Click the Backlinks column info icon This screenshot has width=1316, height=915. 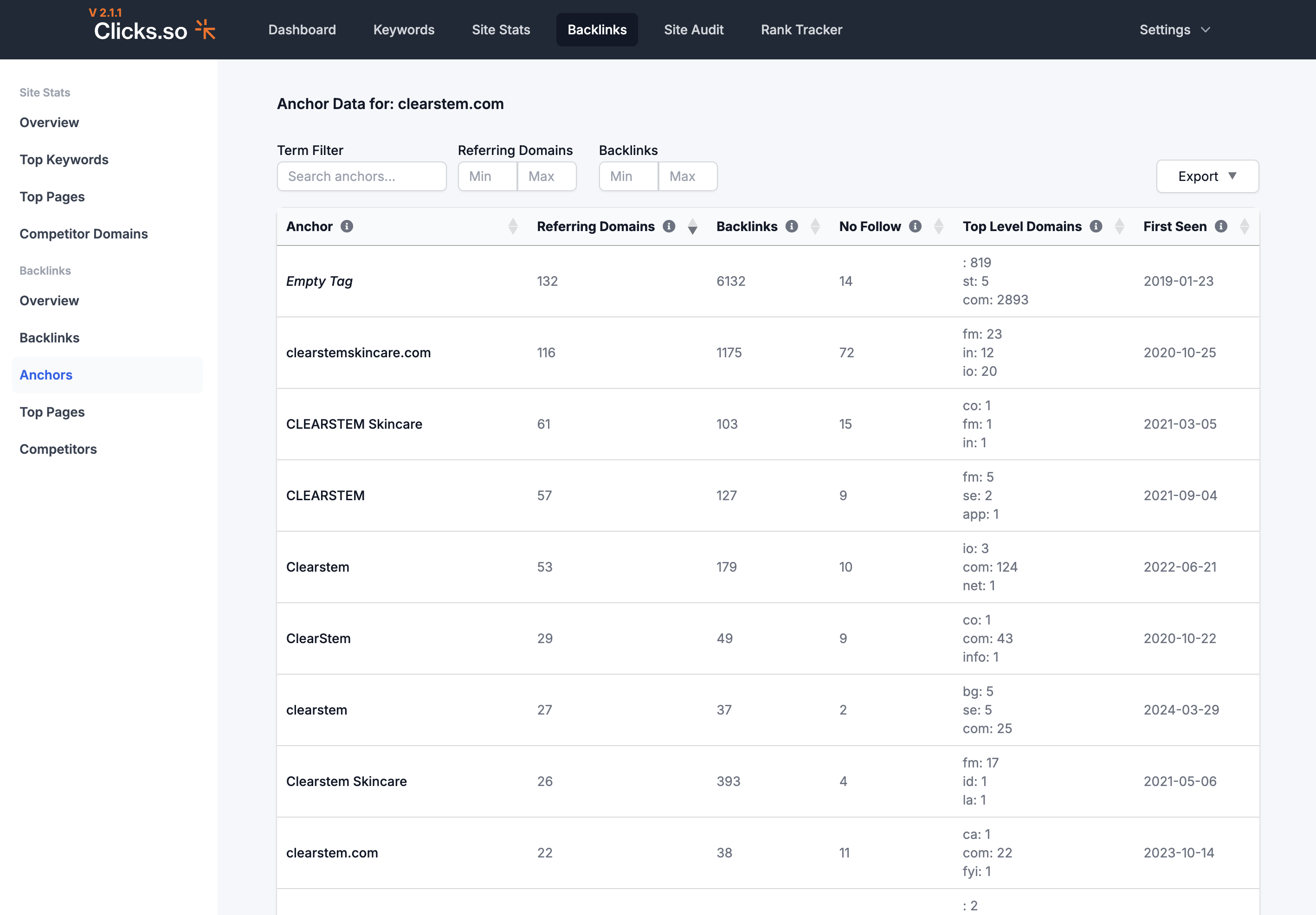[792, 226]
